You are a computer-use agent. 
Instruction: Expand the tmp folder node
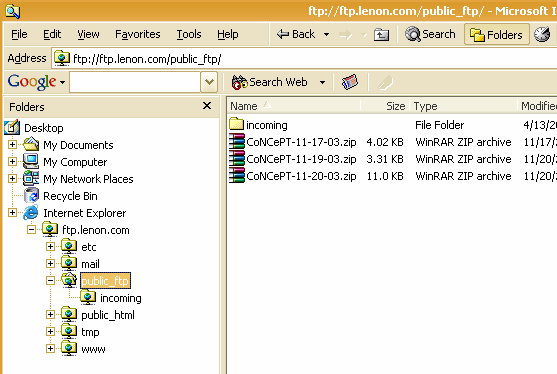[50, 332]
